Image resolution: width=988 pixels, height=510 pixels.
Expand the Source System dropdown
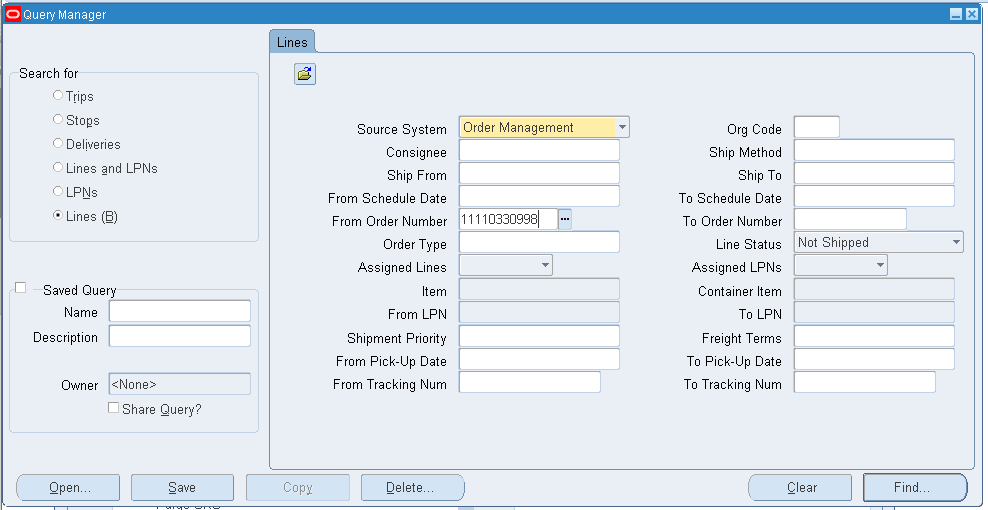click(x=622, y=127)
